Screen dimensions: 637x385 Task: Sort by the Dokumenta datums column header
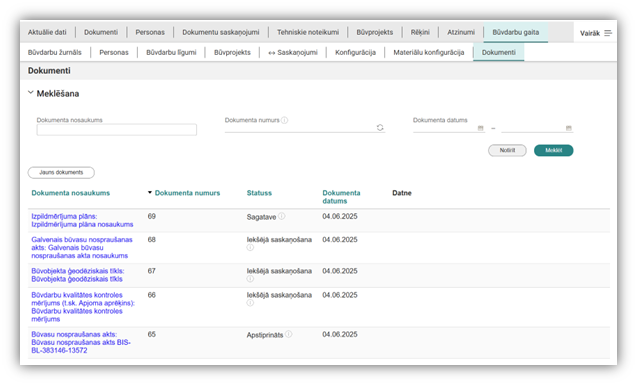click(x=341, y=197)
